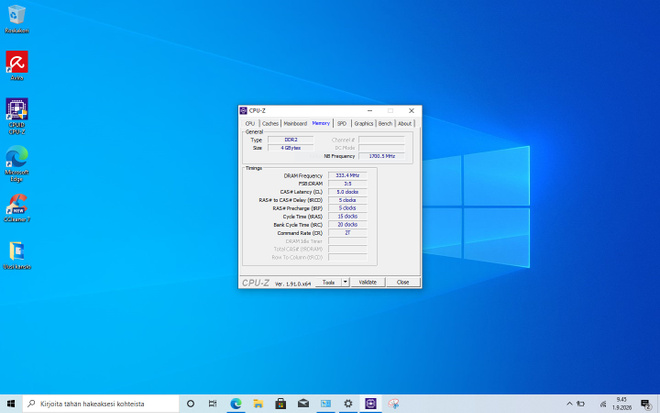
Task: Open Microsoft Edge from the taskbar
Action: 236,404
